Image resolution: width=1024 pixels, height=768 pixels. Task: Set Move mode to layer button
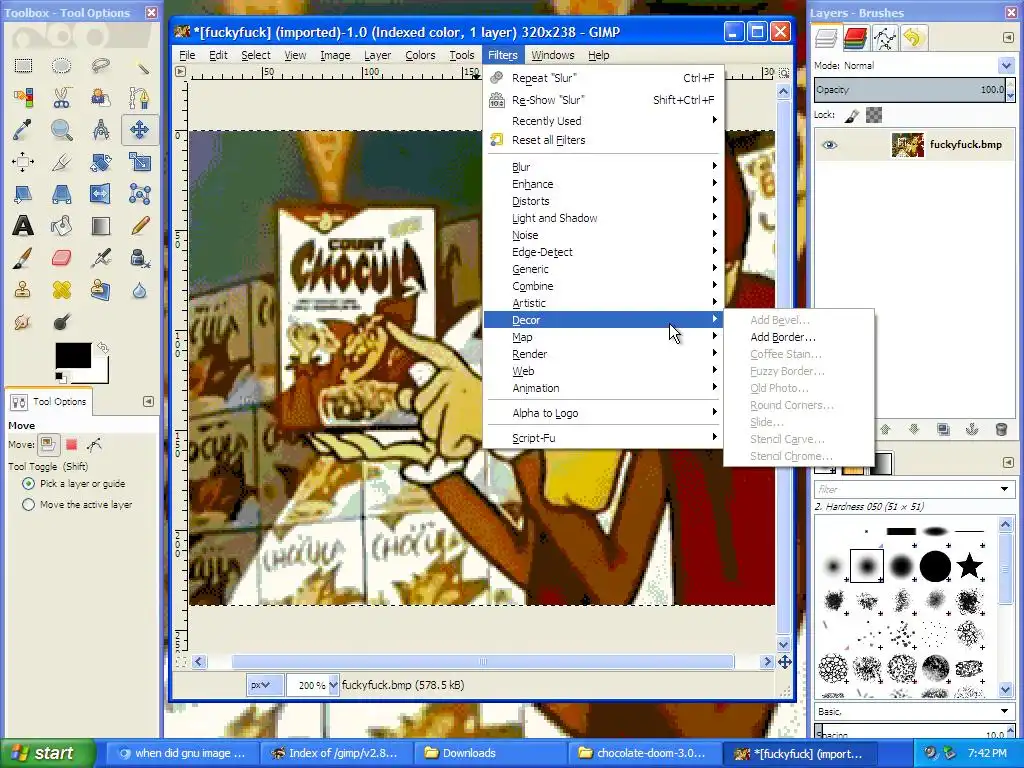(48, 445)
